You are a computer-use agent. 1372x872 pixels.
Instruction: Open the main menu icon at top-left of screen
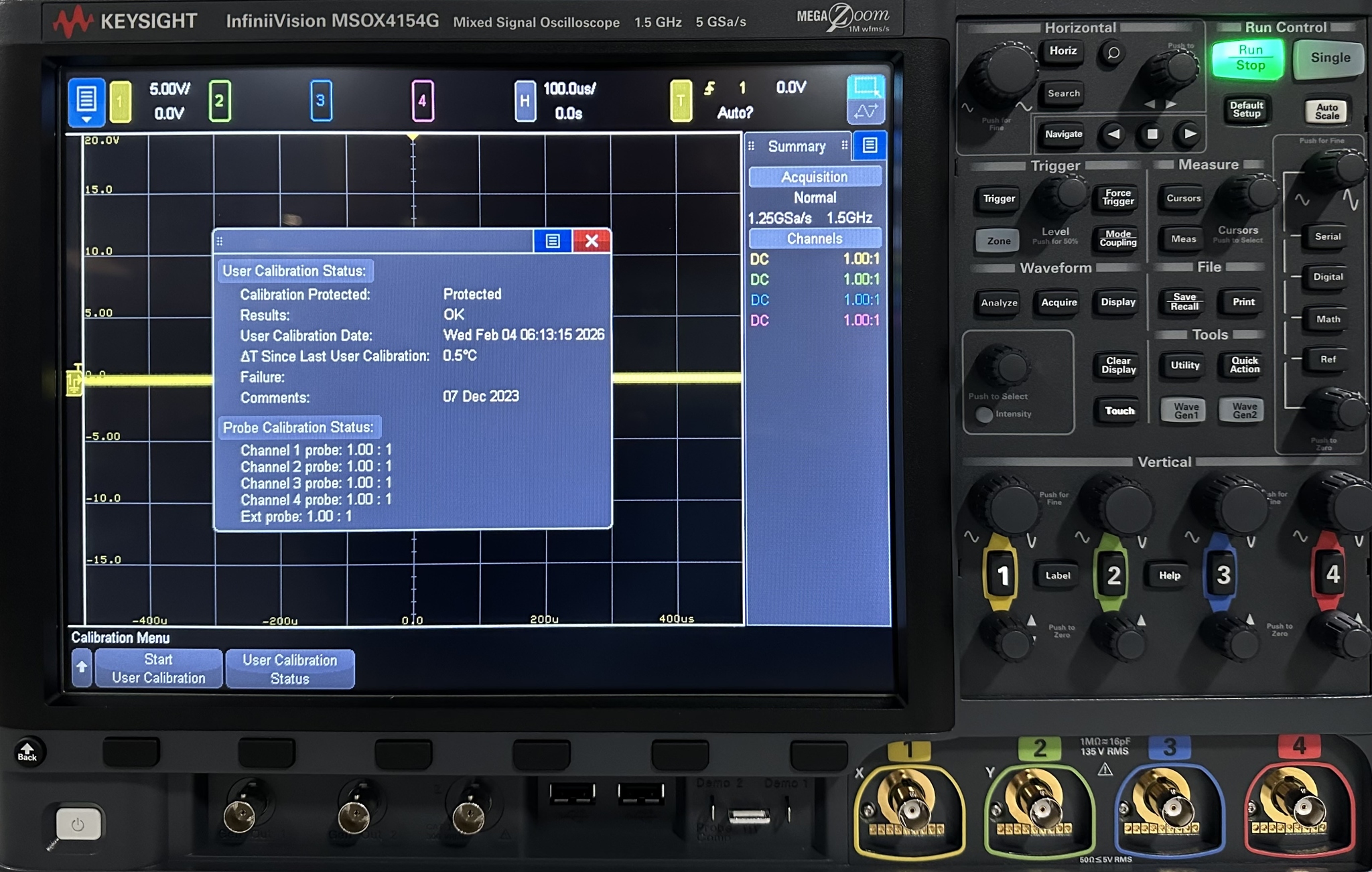pyautogui.click(x=86, y=102)
